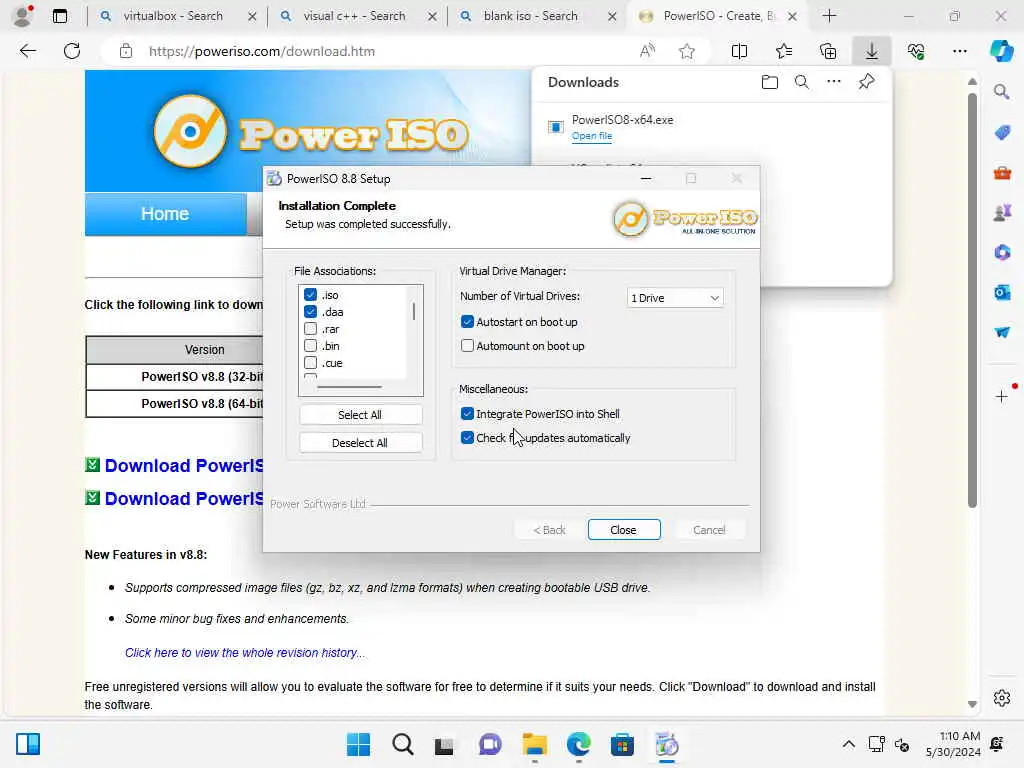Enable the .bin file association
1024x768 pixels.
[x=311, y=345]
